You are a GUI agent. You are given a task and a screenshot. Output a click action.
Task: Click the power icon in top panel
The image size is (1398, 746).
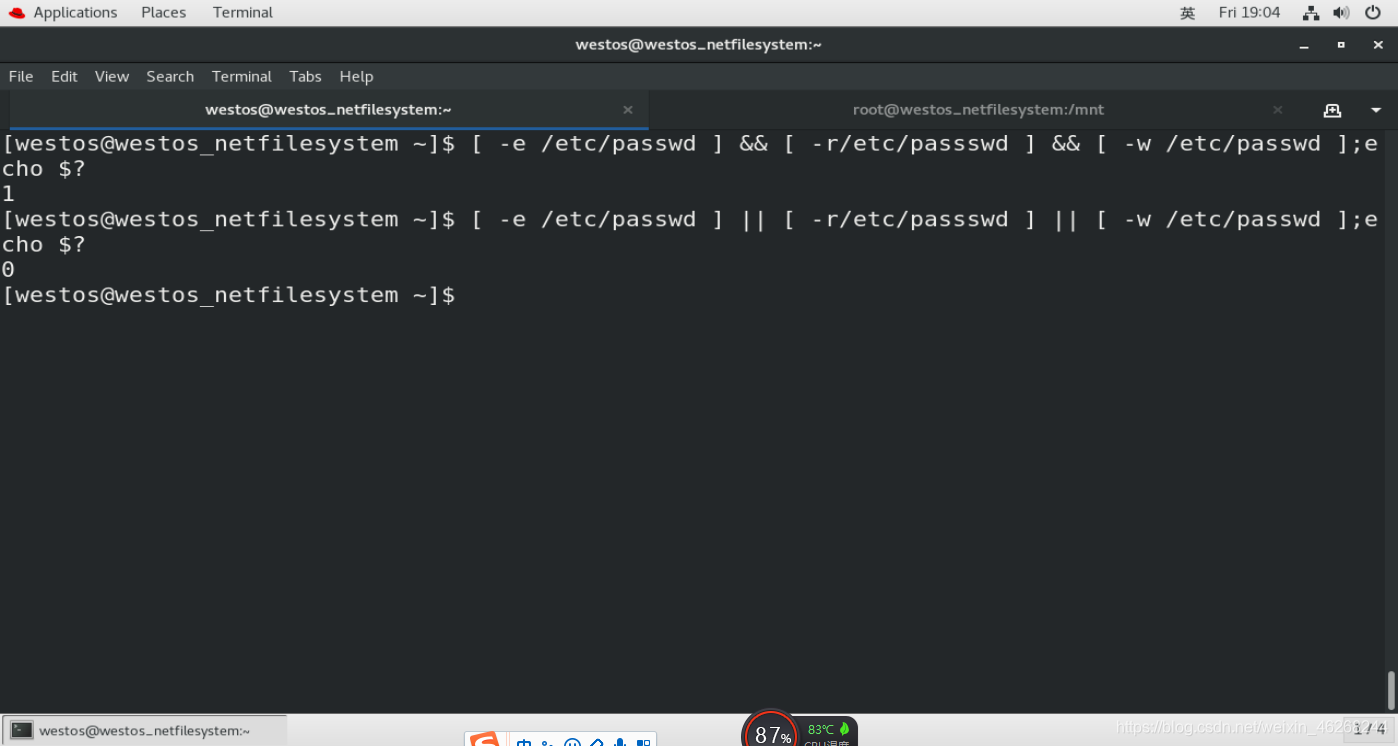(1373, 13)
